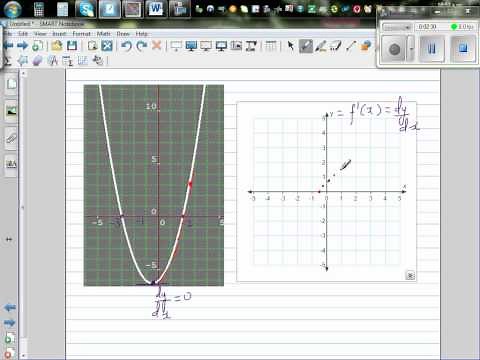Image resolution: width=480 pixels, height=360 pixels.
Task: Stop the recording with square button
Action: tap(463, 49)
